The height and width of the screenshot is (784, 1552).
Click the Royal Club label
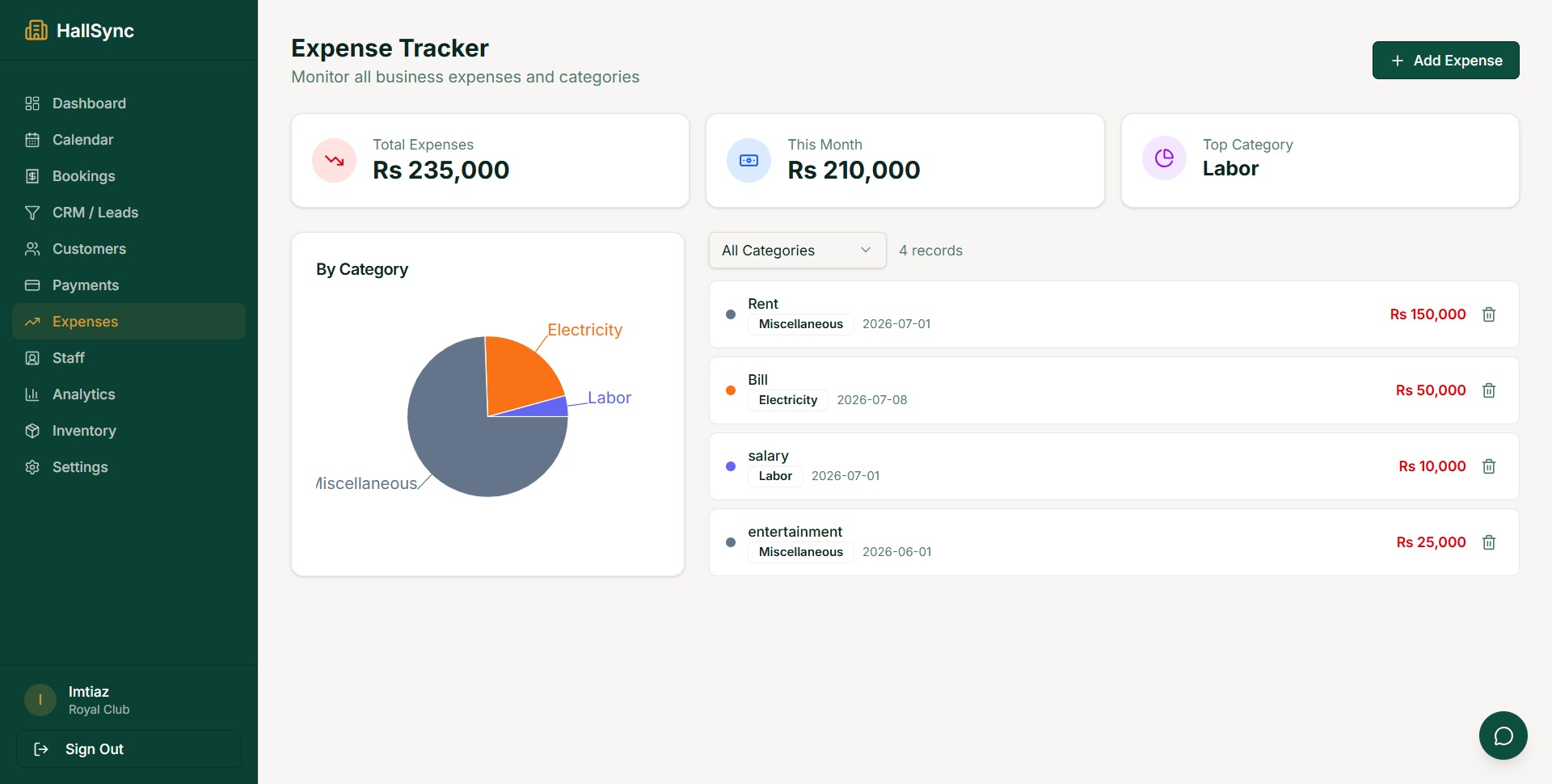pyautogui.click(x=99, y=710)
